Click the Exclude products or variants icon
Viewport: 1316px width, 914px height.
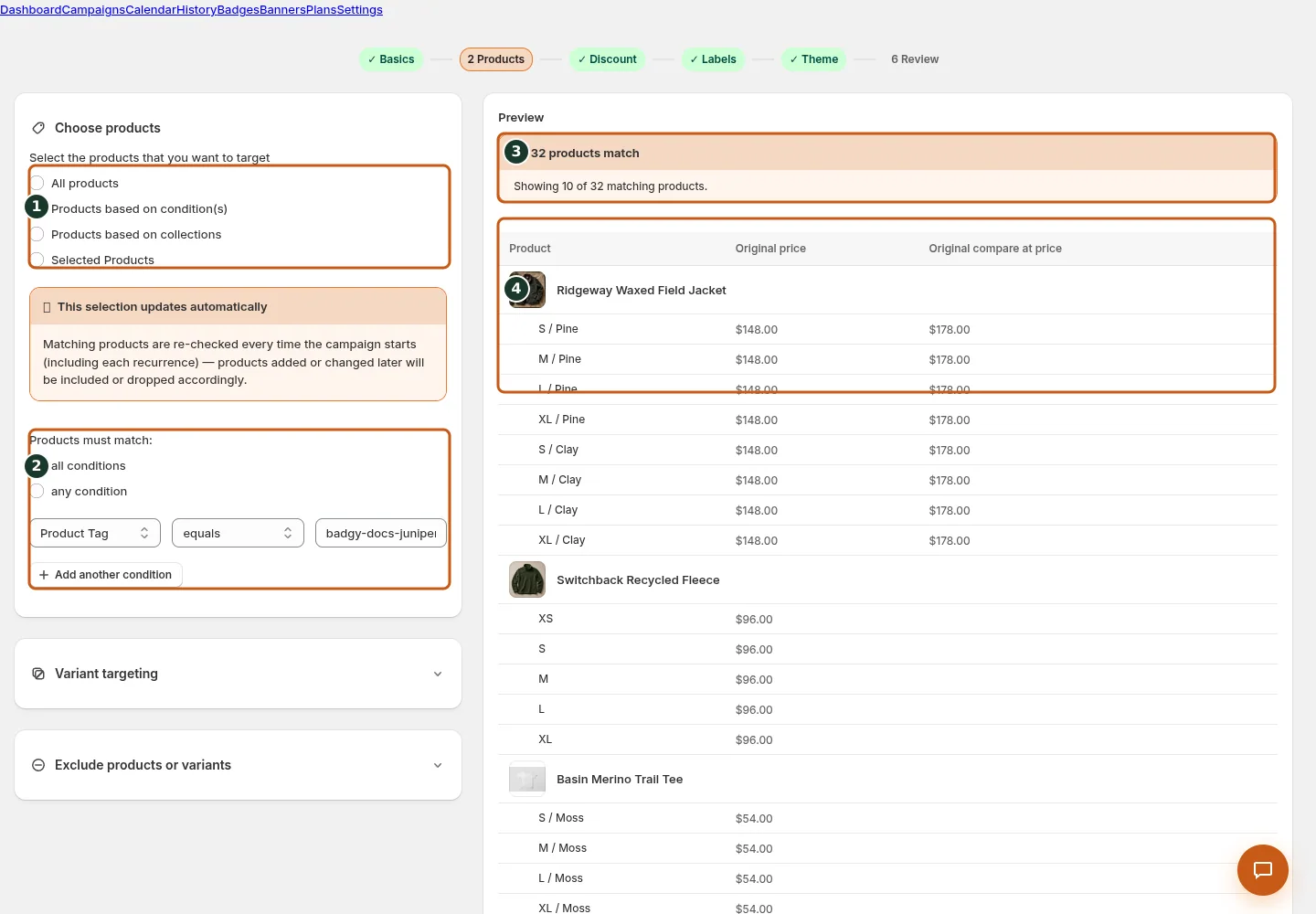coord(38,765)
